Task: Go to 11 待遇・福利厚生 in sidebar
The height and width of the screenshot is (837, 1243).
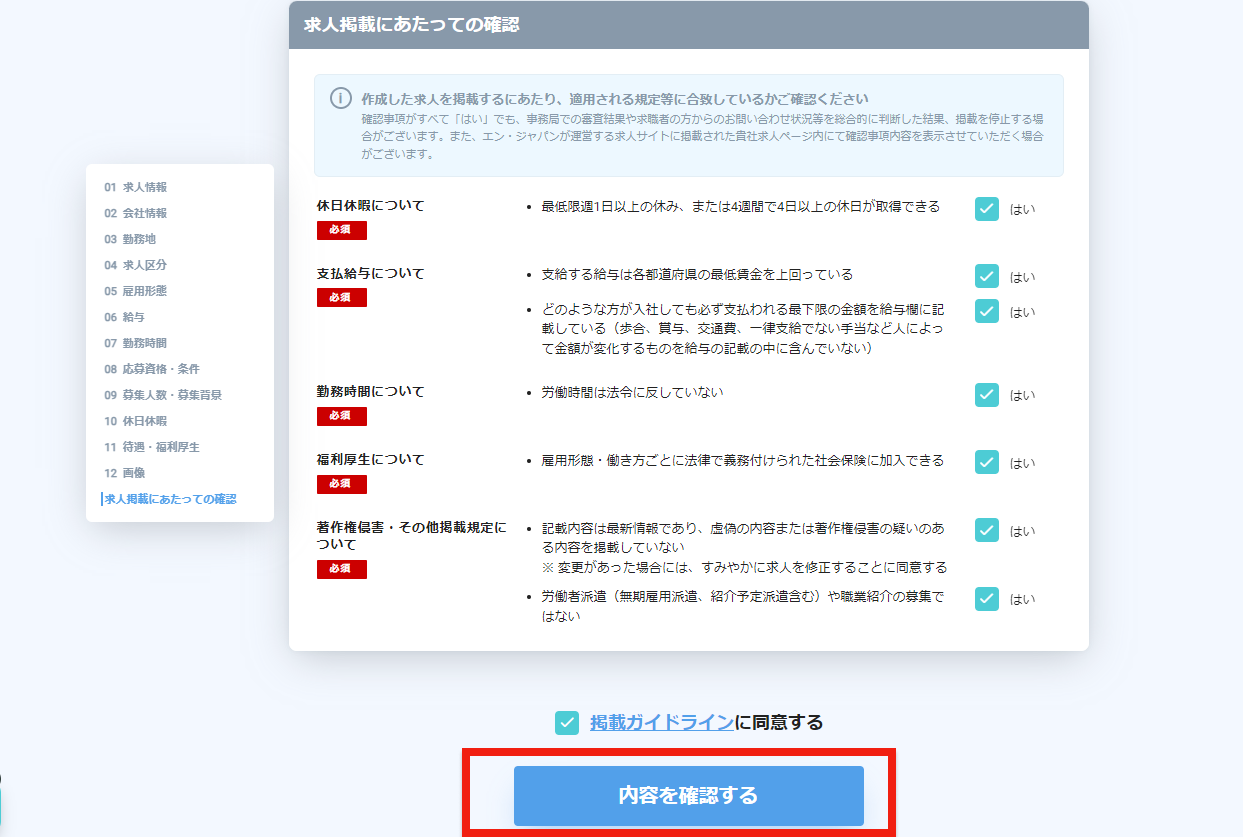Action: click(152, 447)
